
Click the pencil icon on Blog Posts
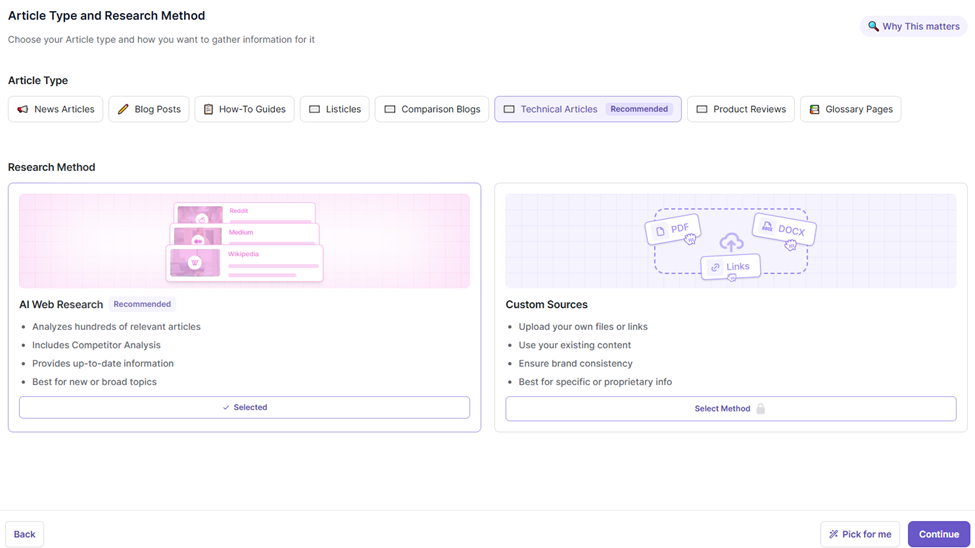pyautogui.click(x=123, y=109)
